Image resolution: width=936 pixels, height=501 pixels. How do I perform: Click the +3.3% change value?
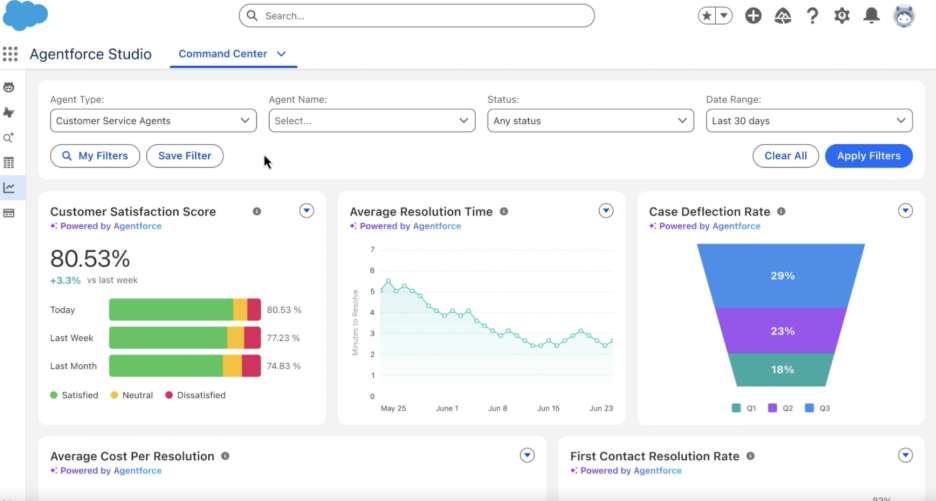[x=66, y=280]
